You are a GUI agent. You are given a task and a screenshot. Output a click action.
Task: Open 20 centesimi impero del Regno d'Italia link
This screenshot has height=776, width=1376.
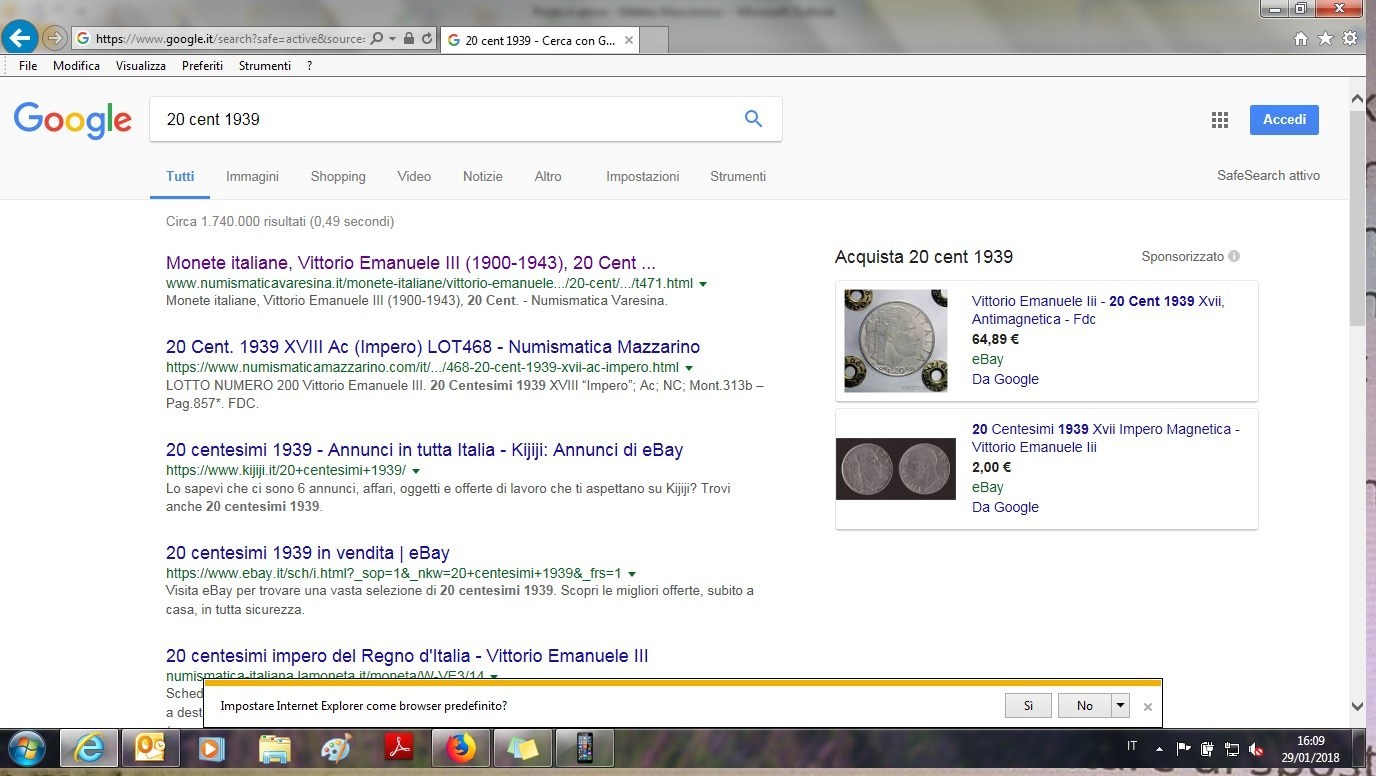(x=407, y=656)
